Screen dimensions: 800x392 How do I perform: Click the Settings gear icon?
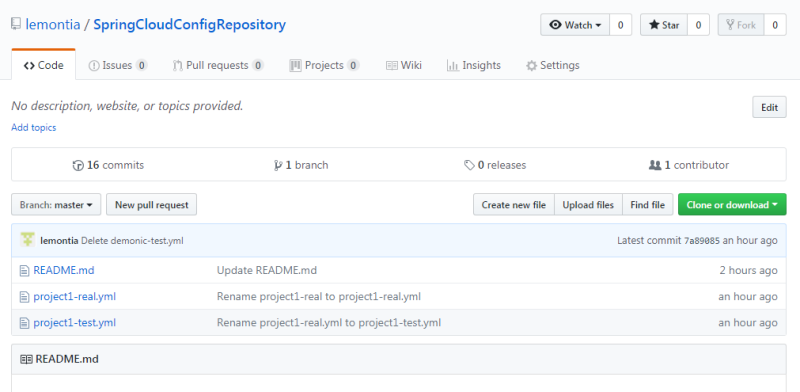click(532, 65)
